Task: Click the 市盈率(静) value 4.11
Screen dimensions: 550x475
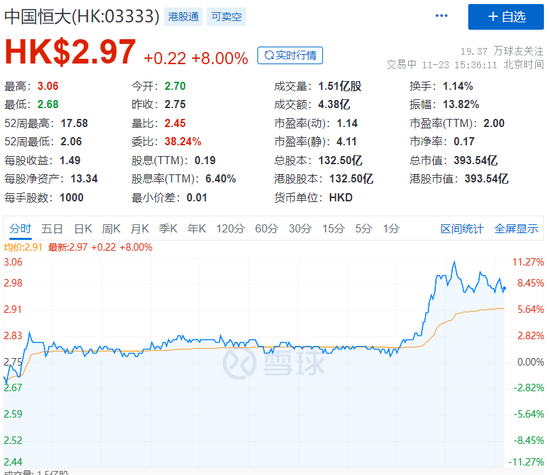Action: pyautogui.click(x=347, y=141)
